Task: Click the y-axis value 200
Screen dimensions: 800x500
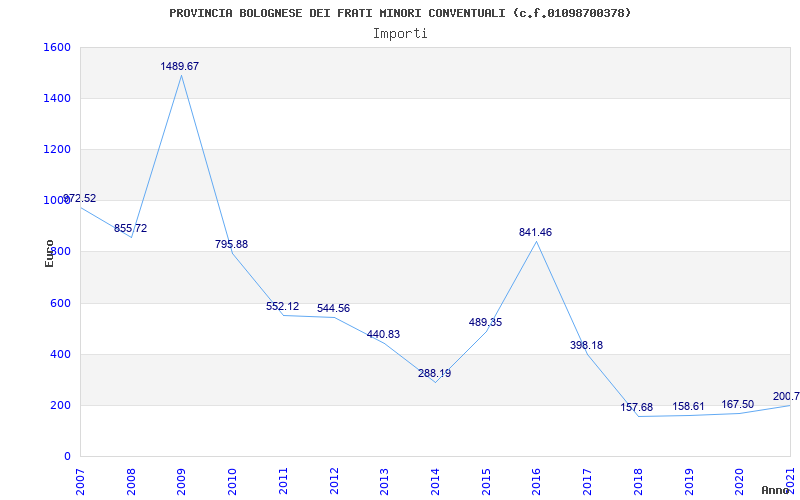Action: [58, 406]
